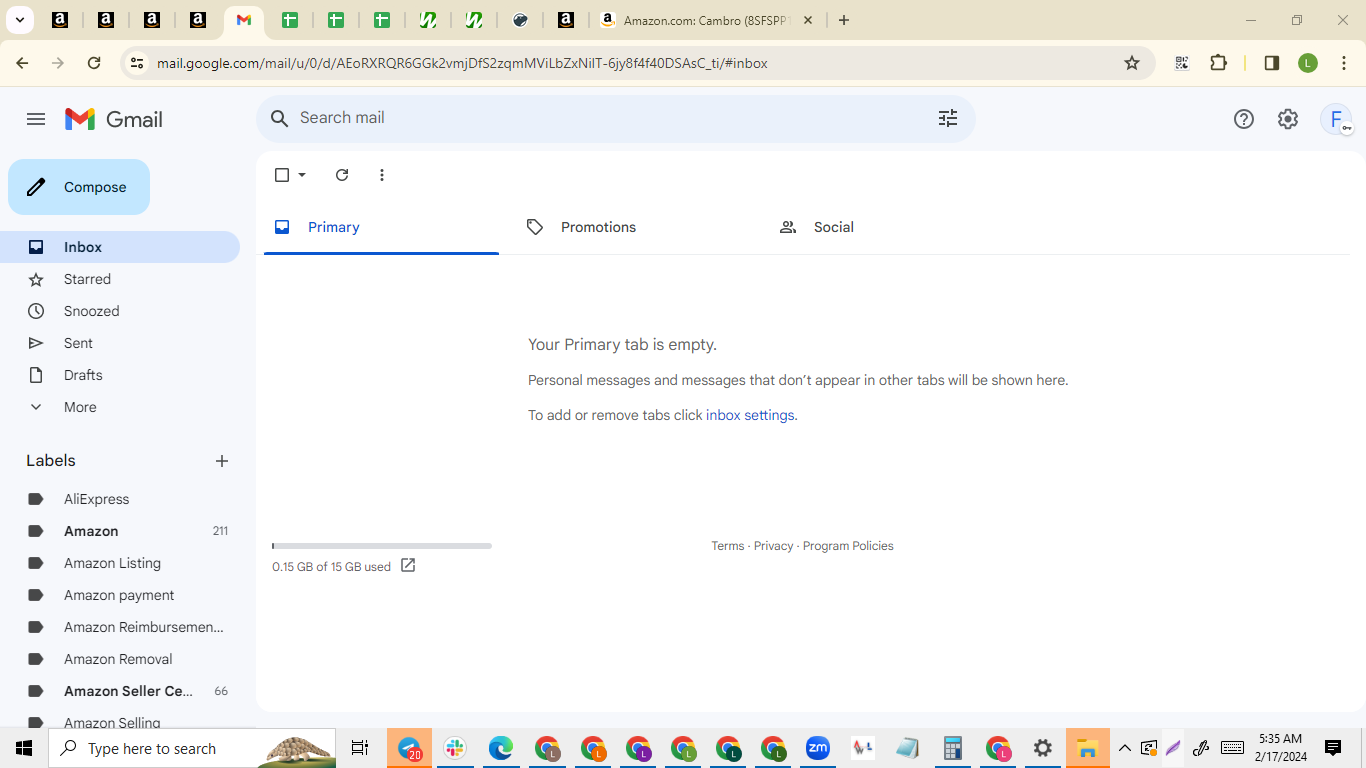Open the Starred folder

(120, 279)
